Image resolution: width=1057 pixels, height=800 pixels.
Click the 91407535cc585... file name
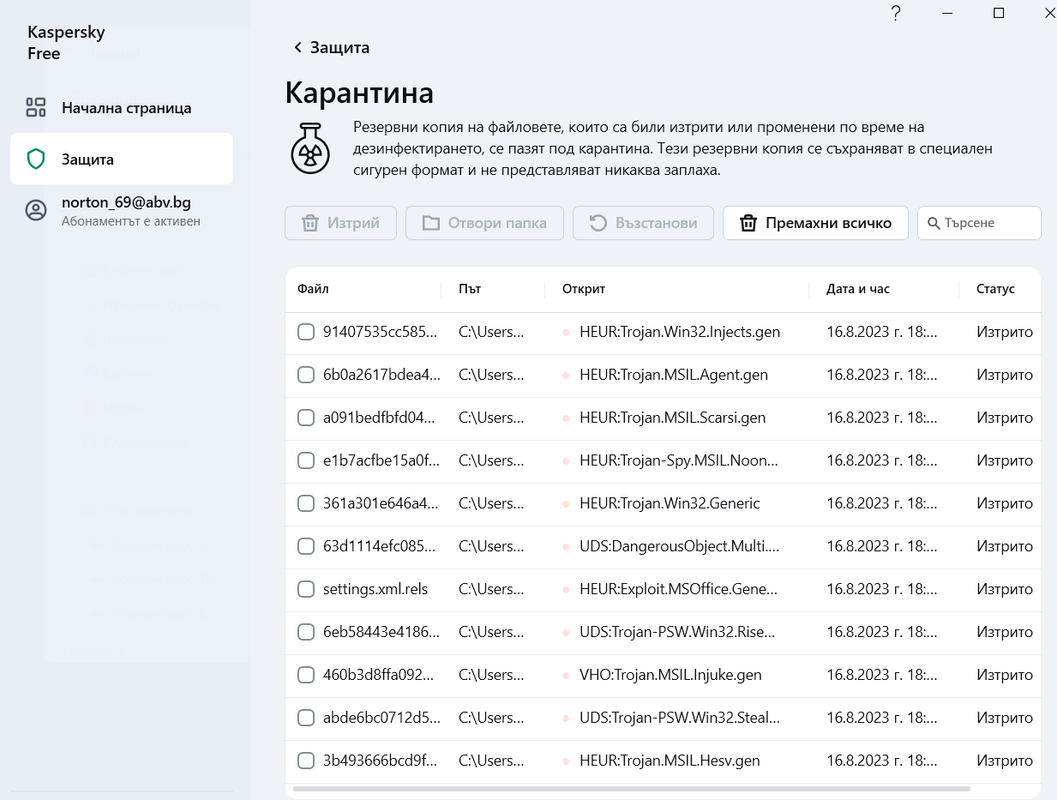click(380, 332)
